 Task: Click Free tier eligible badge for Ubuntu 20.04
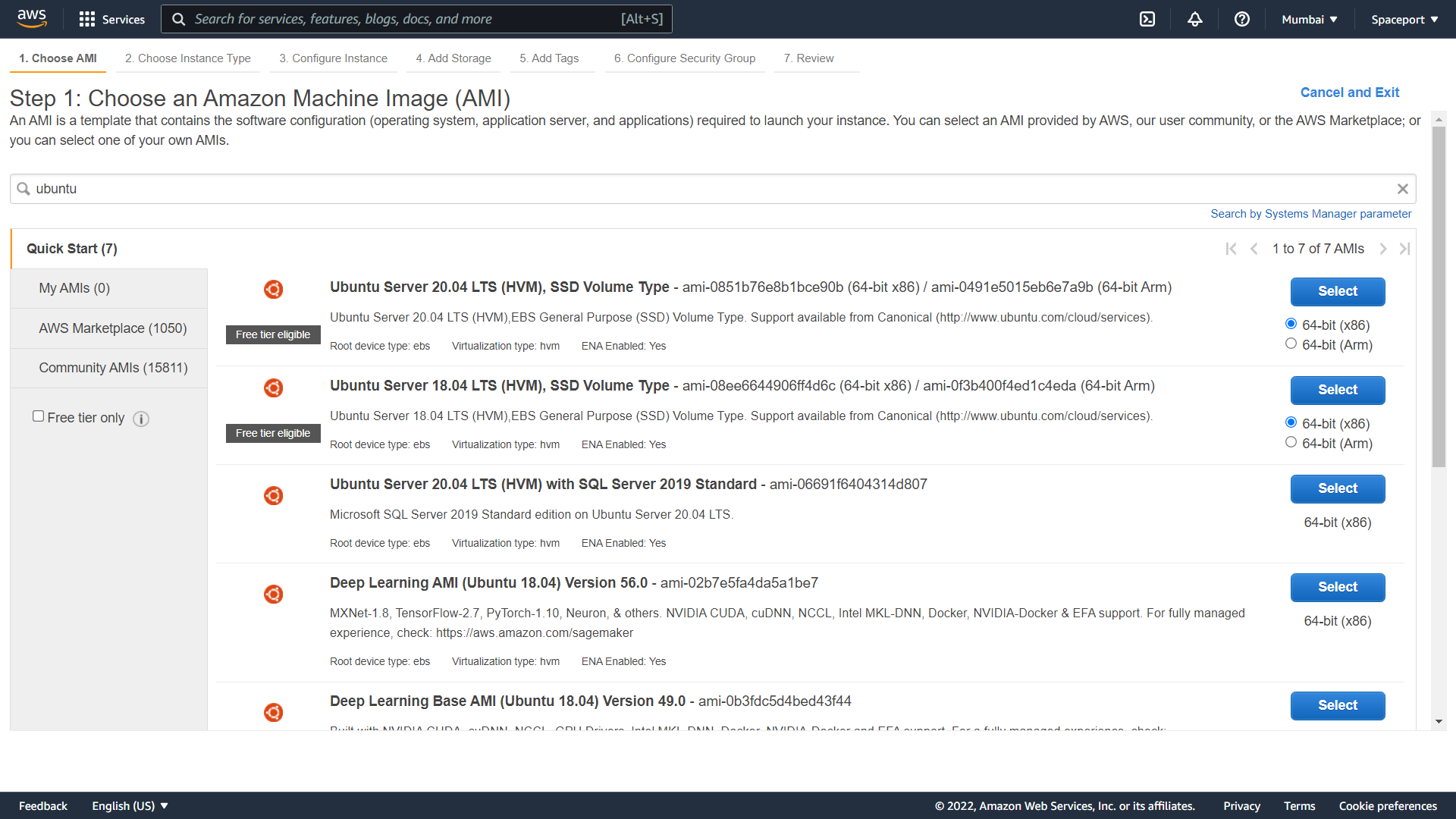(x=273, y=334)
